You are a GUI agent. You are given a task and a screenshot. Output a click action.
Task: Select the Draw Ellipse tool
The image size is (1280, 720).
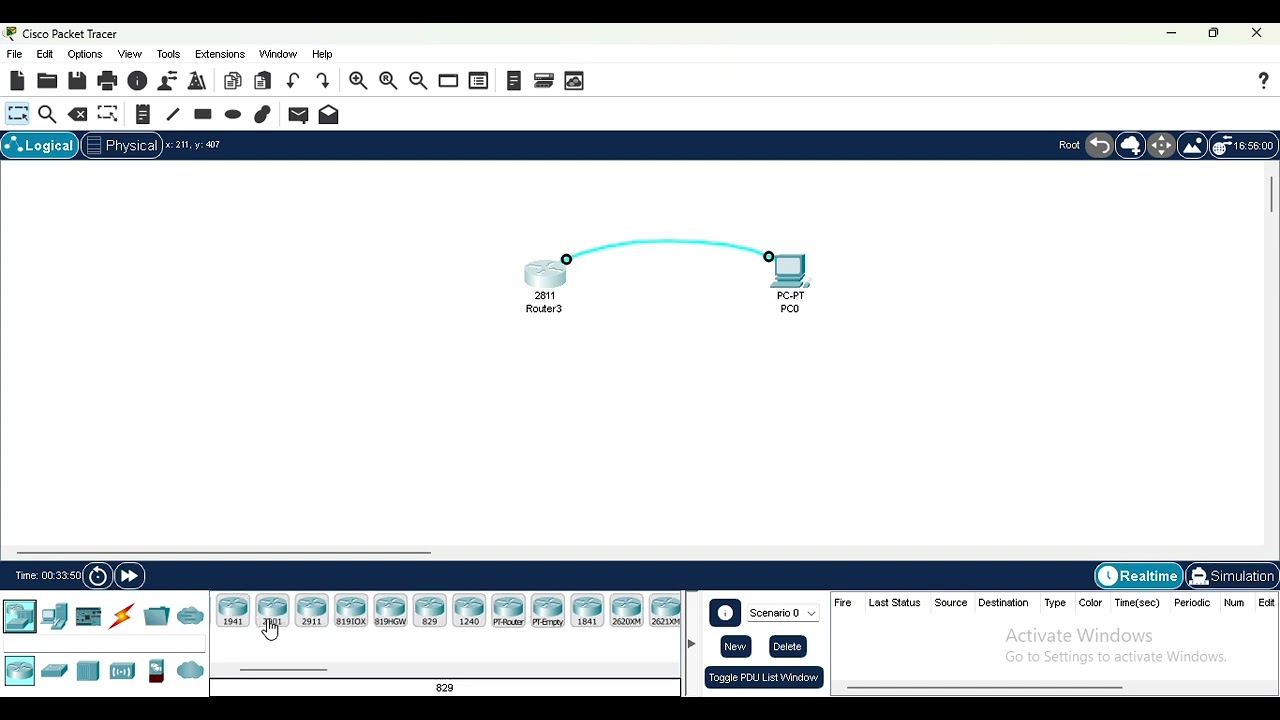(x=233, y=114)
